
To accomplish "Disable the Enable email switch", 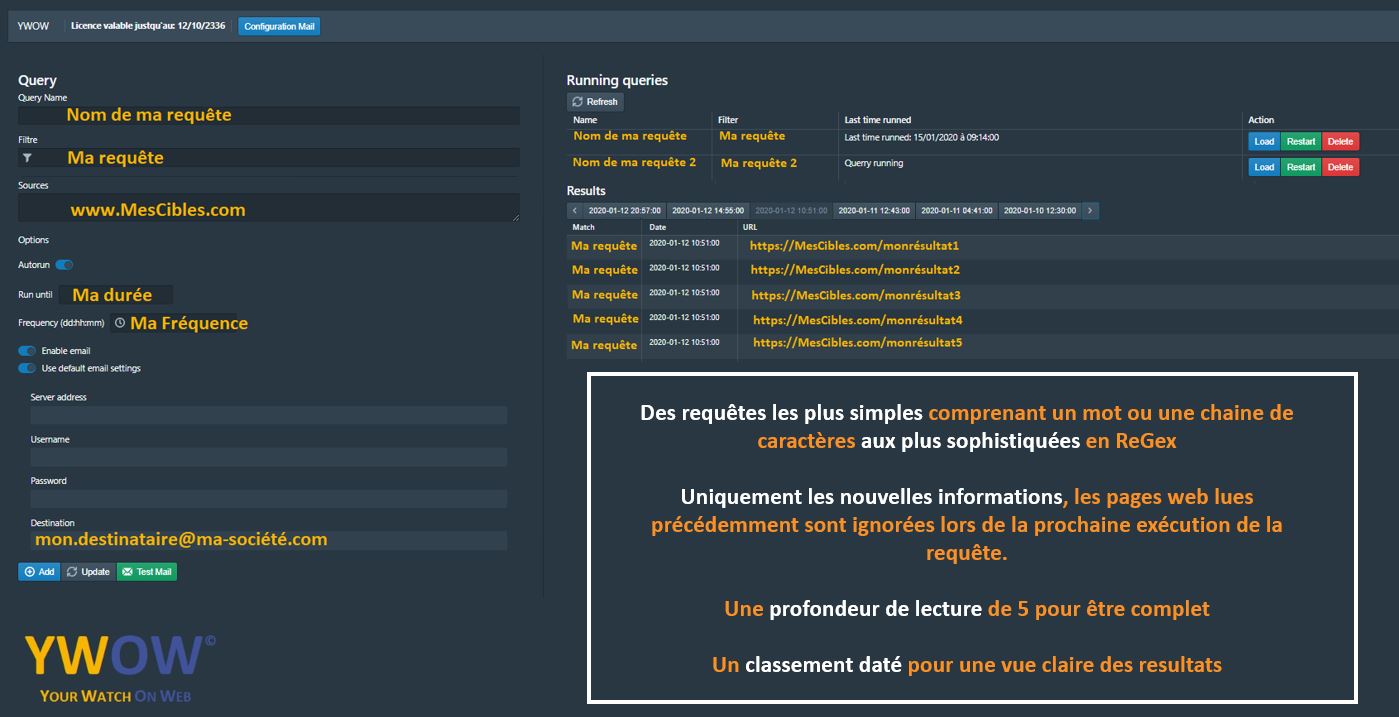I will pos(27,351).
